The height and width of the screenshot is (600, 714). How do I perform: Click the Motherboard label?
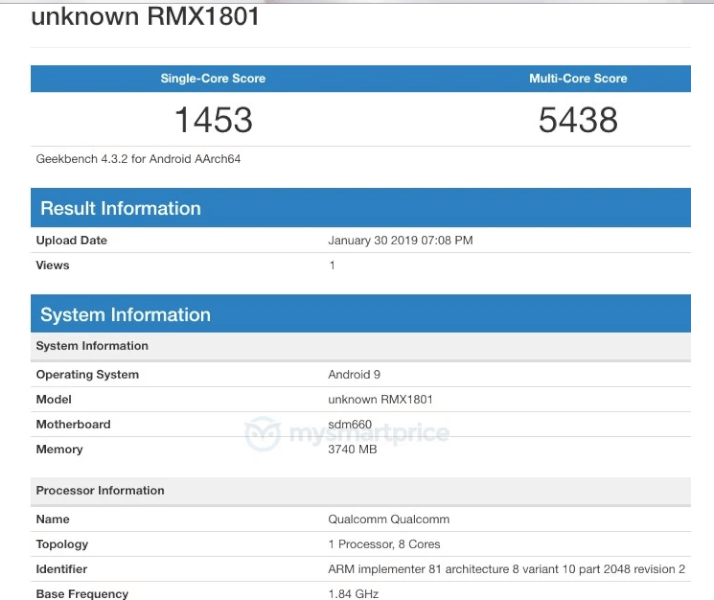click(x=73, y=424)
